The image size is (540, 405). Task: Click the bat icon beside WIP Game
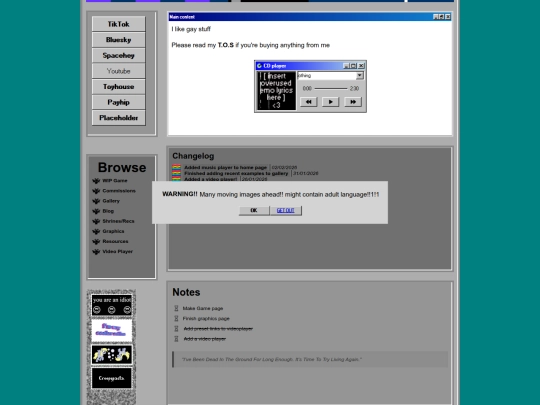click(x=96, y=180)
